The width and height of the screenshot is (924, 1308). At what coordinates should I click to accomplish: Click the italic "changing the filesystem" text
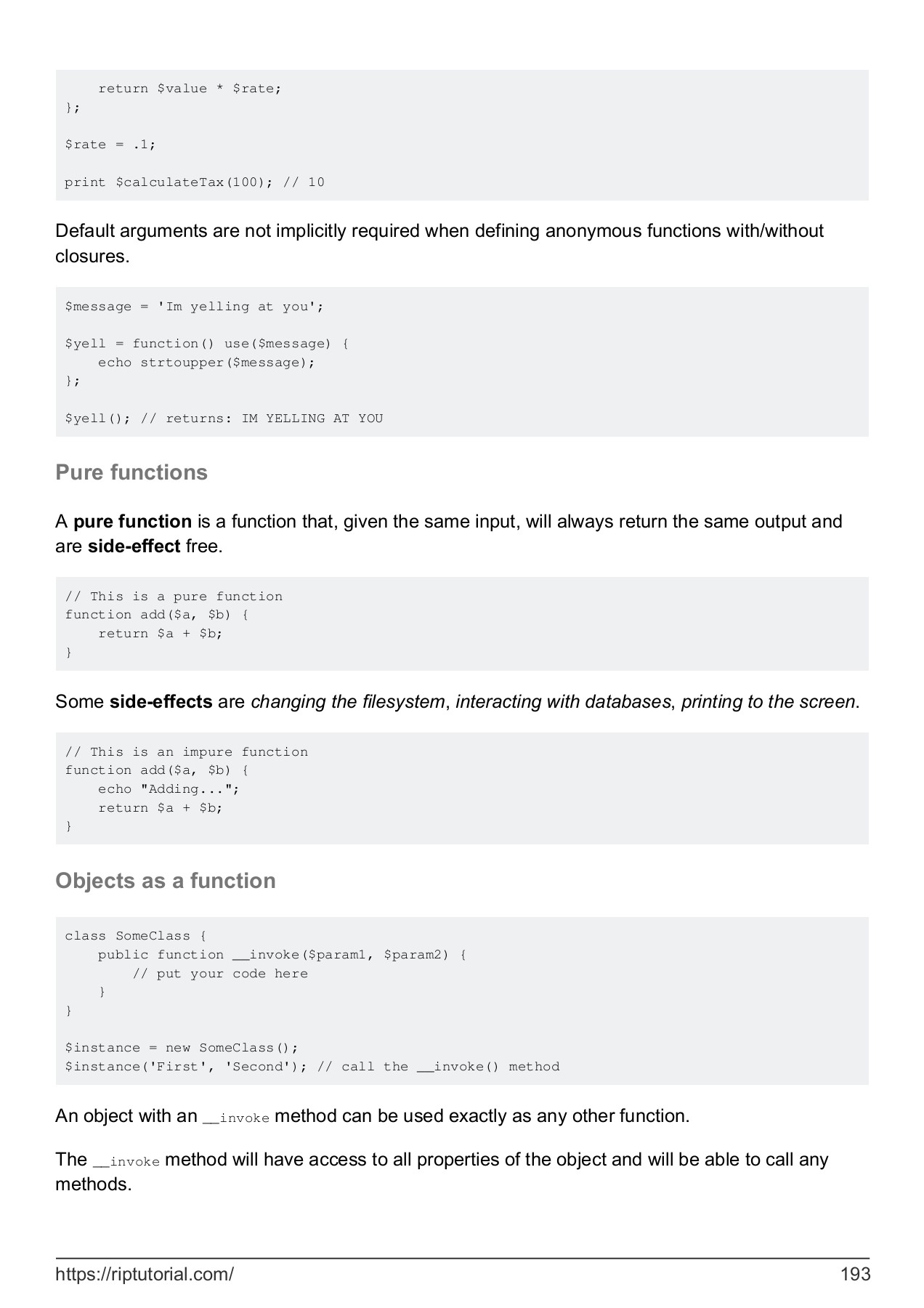tap(347, 702)
